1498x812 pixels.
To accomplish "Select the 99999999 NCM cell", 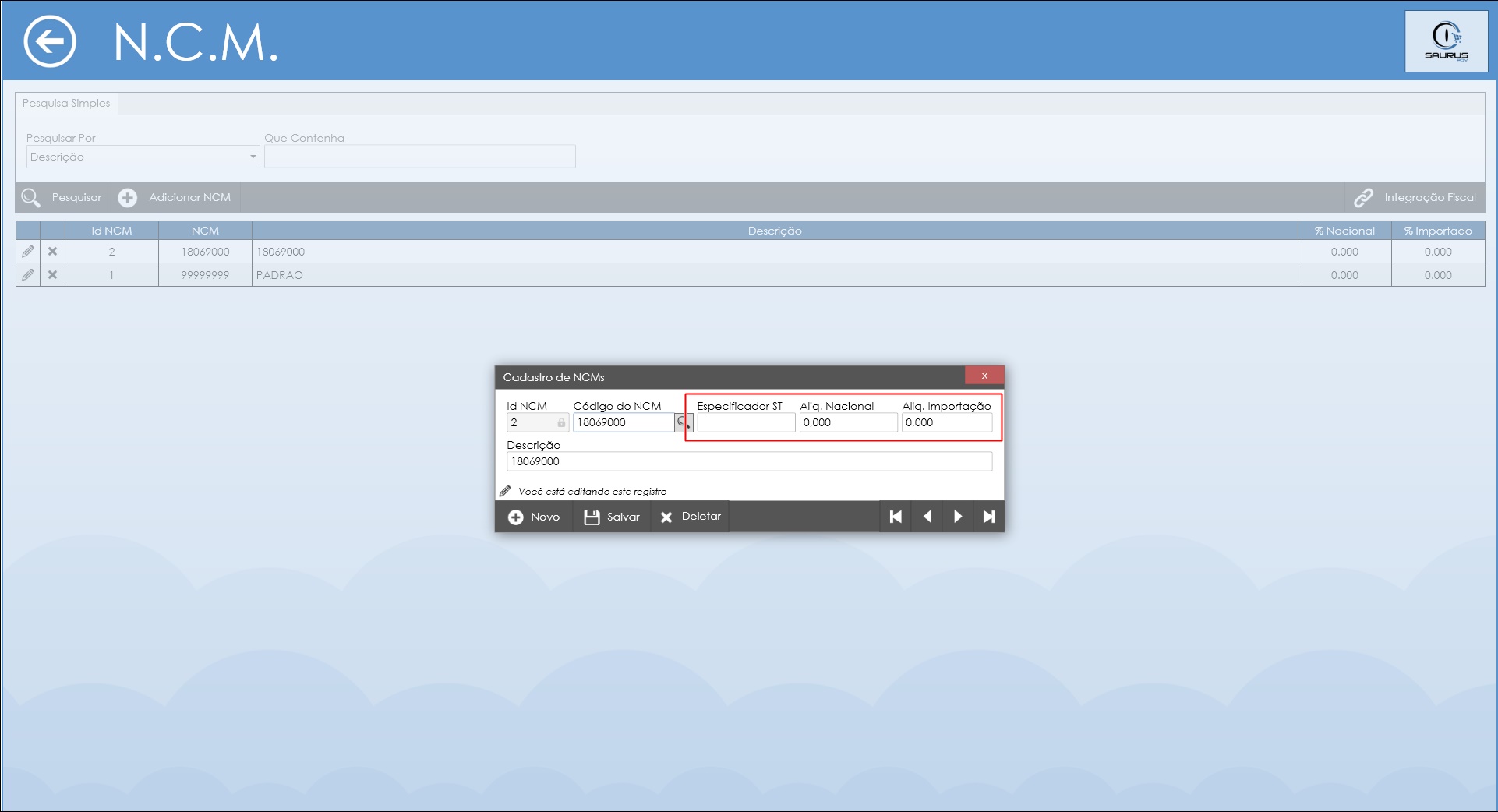I will point(205,275).
